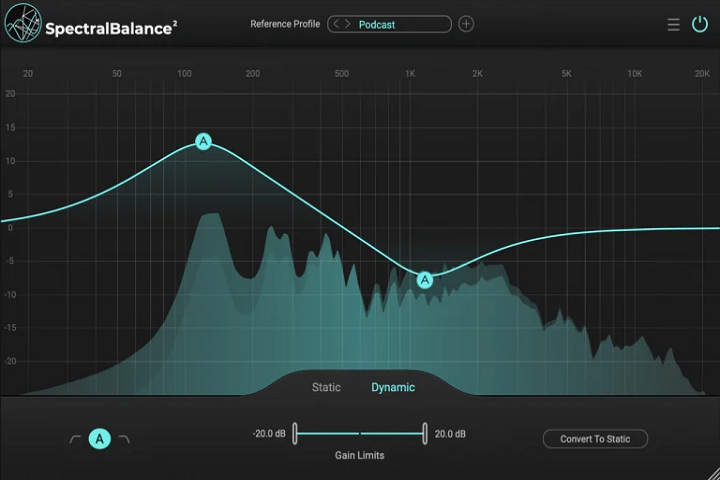Select the EQ node A on the dip
The image size is (720, 480).
click(425, 279)
